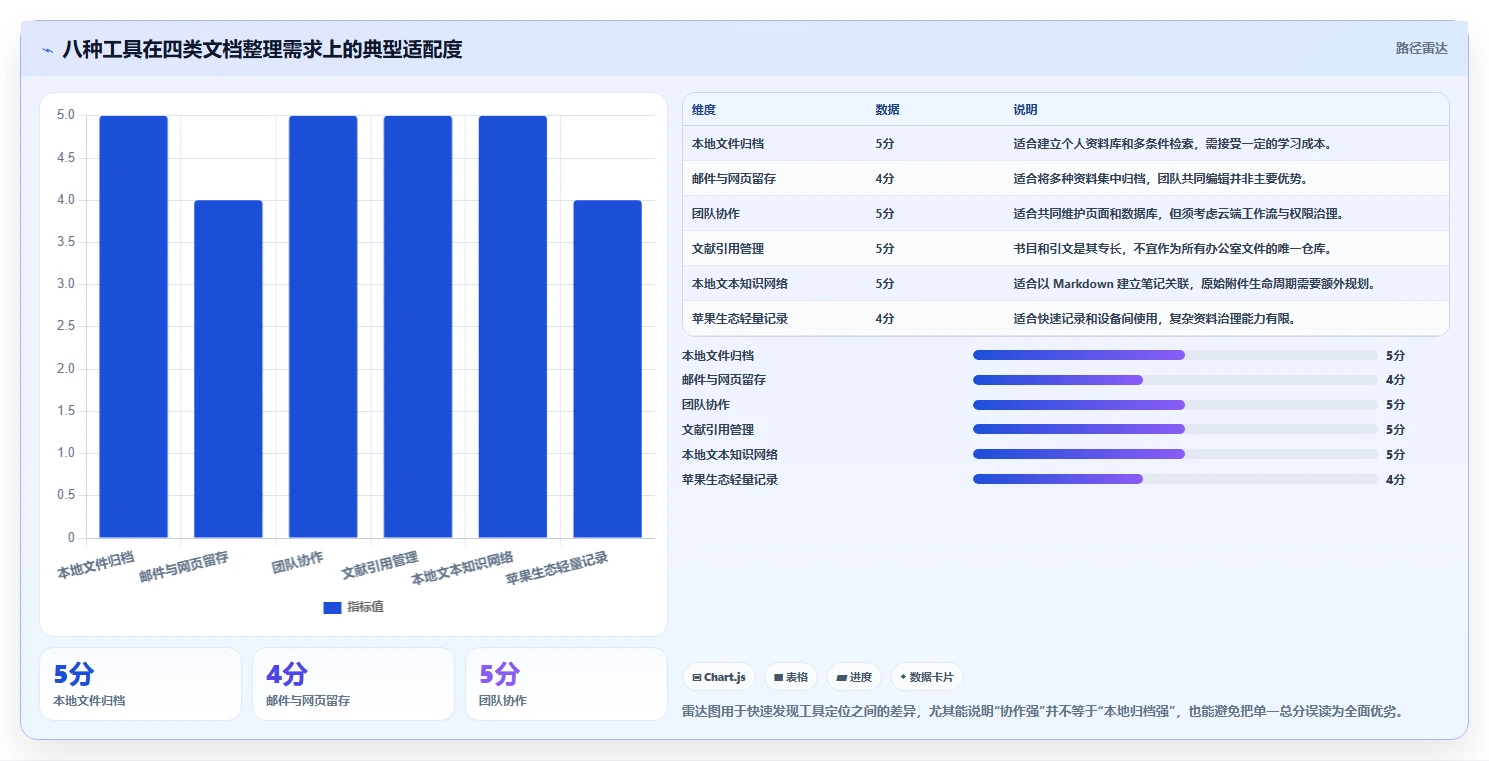The image size is (1489, 761).
Task: Click the 指标值 legend text
Action: click(x=365, y=607)
